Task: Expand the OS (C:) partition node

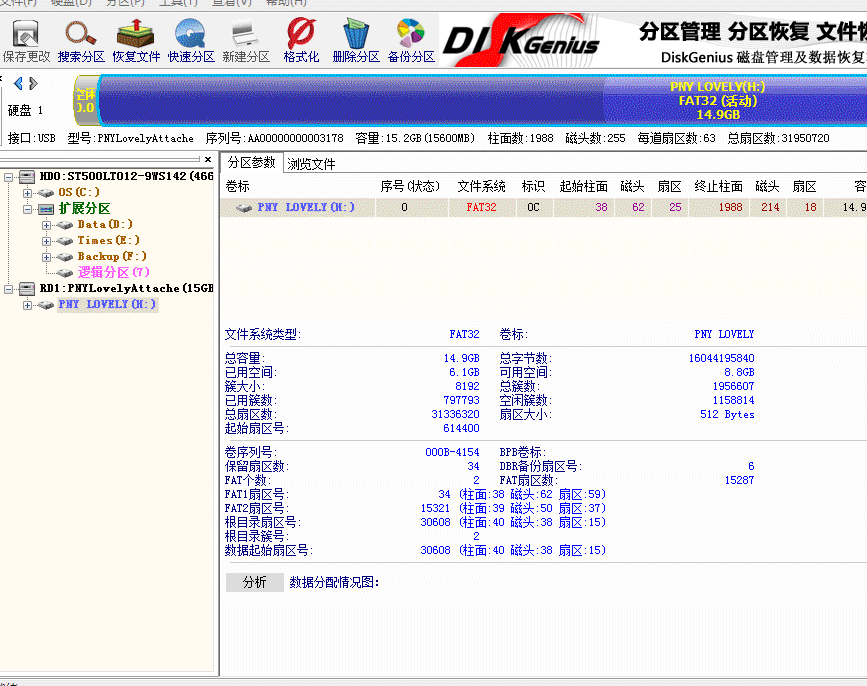Action: (x=27, y=193)
